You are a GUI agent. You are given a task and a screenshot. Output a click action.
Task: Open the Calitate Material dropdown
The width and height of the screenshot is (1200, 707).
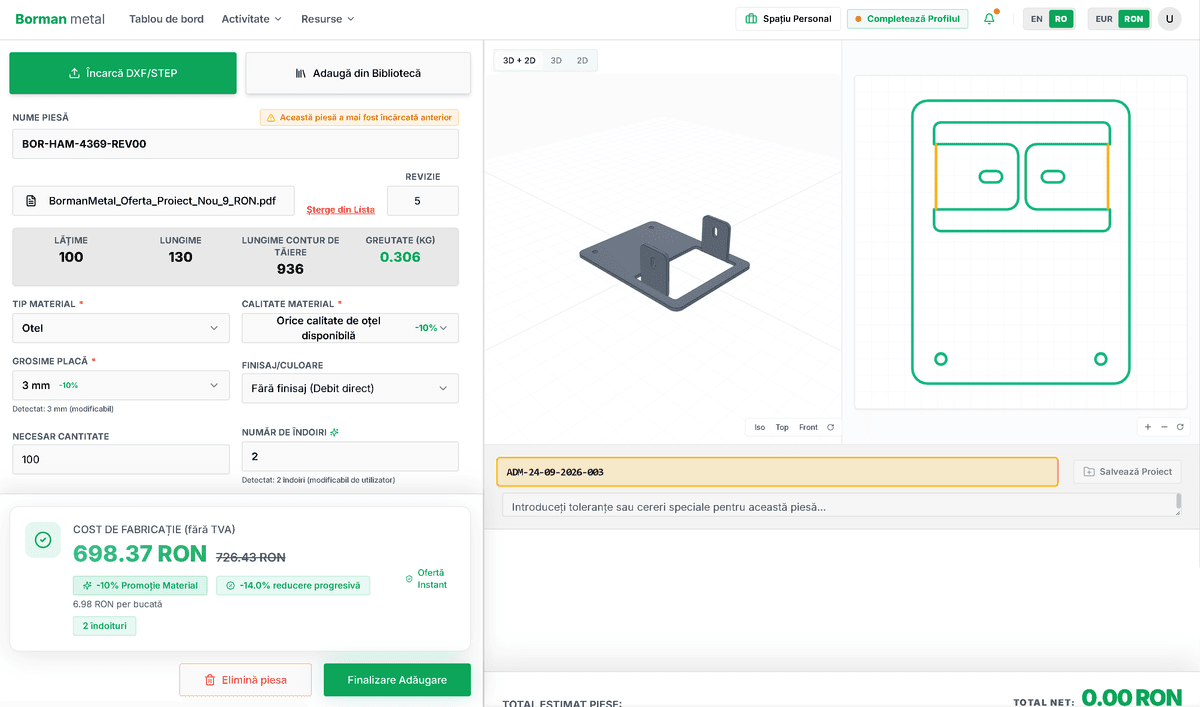click(350, 328)
